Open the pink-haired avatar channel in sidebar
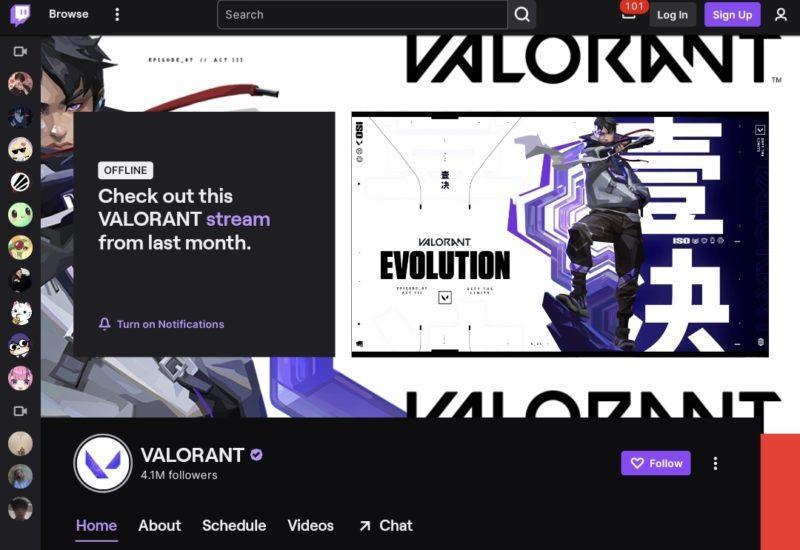The width and height of the screenshot is (800, 550). pyautogui.click(x=20, y=378)
